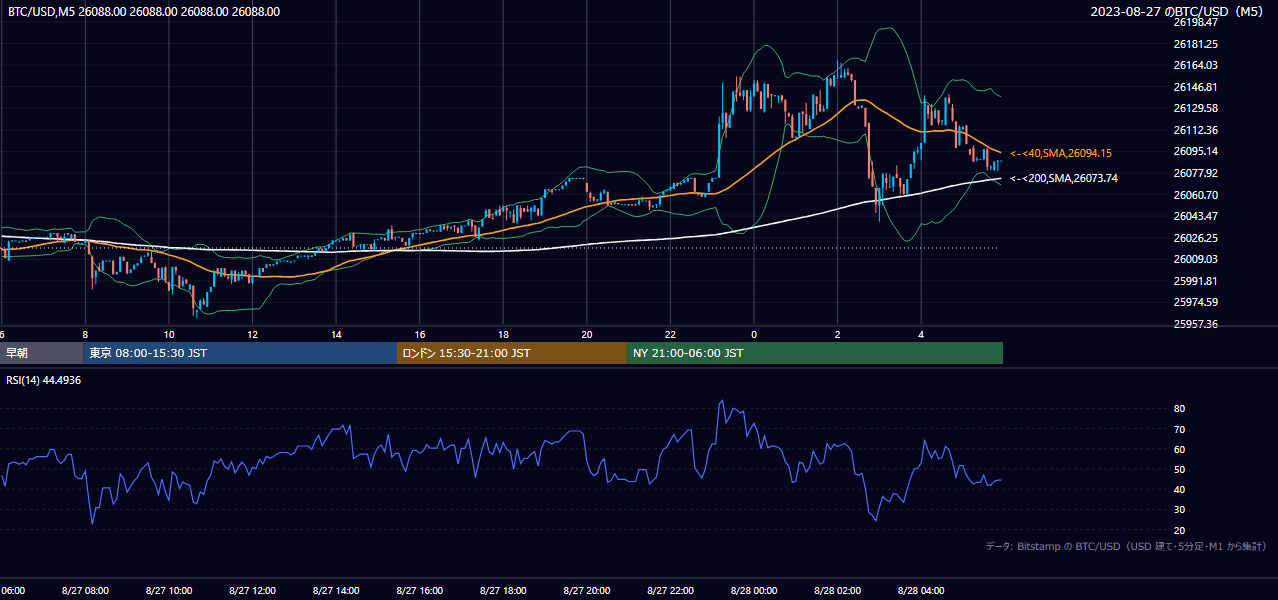The height and width of the screenshot is (600, 1278).
Task: Click RSI axis level 50
Action: 1179,469
